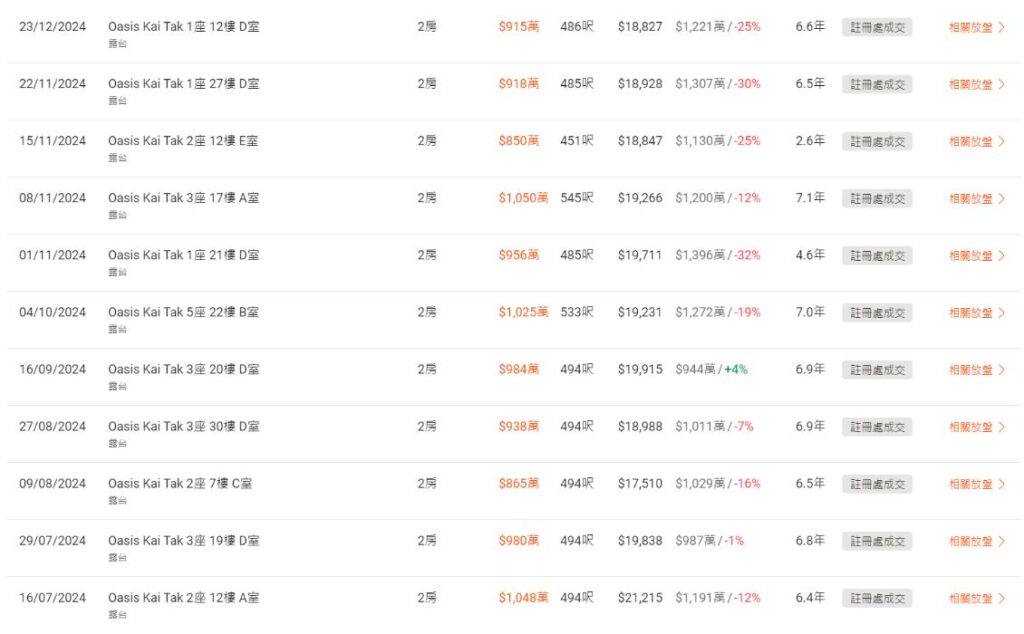Open Oasis Kai Tak 1座 27樓 D室 entry
The width and height of the screenshot is (1024, 634).
pyautogui.click(x=183, y=84)
